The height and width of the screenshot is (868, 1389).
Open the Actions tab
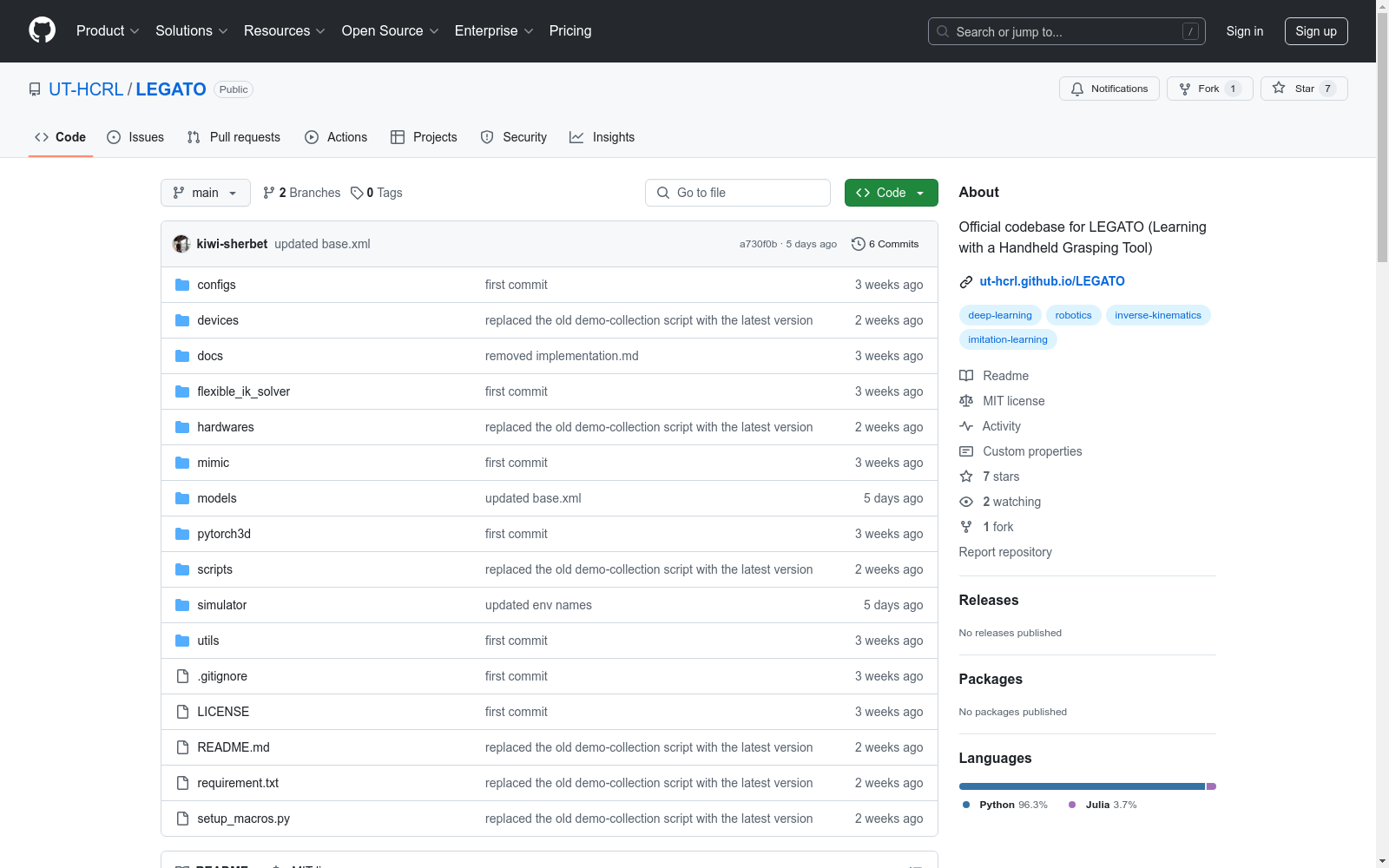336,137
